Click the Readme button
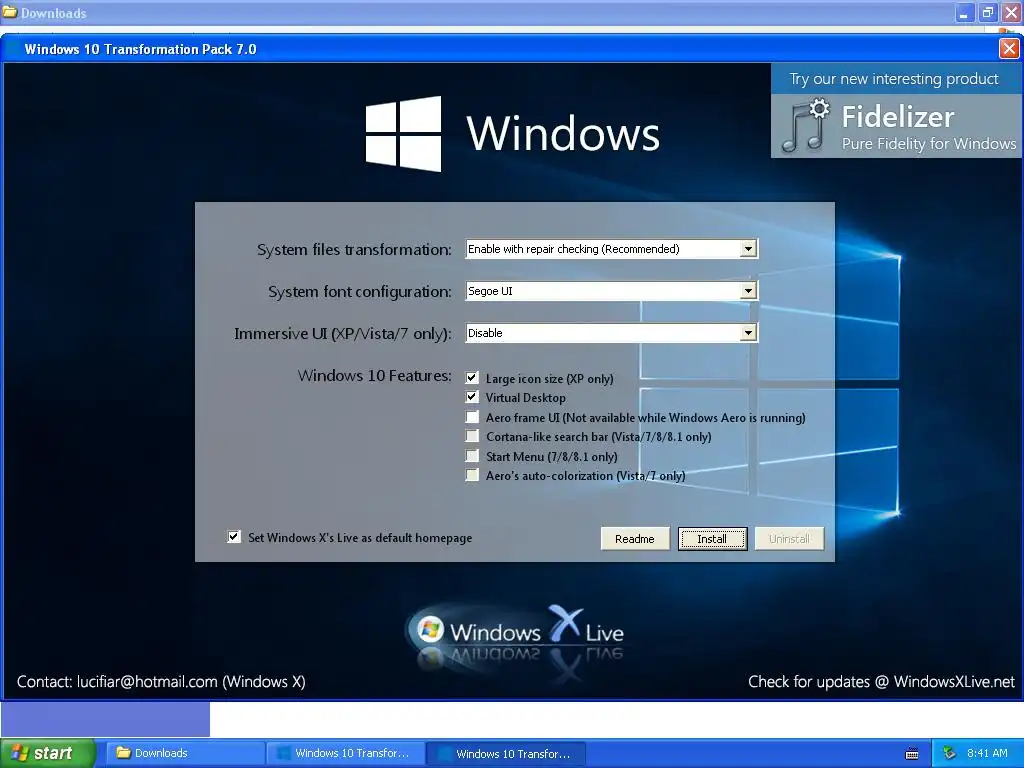The image size is (1024, 768). point(635,539)
